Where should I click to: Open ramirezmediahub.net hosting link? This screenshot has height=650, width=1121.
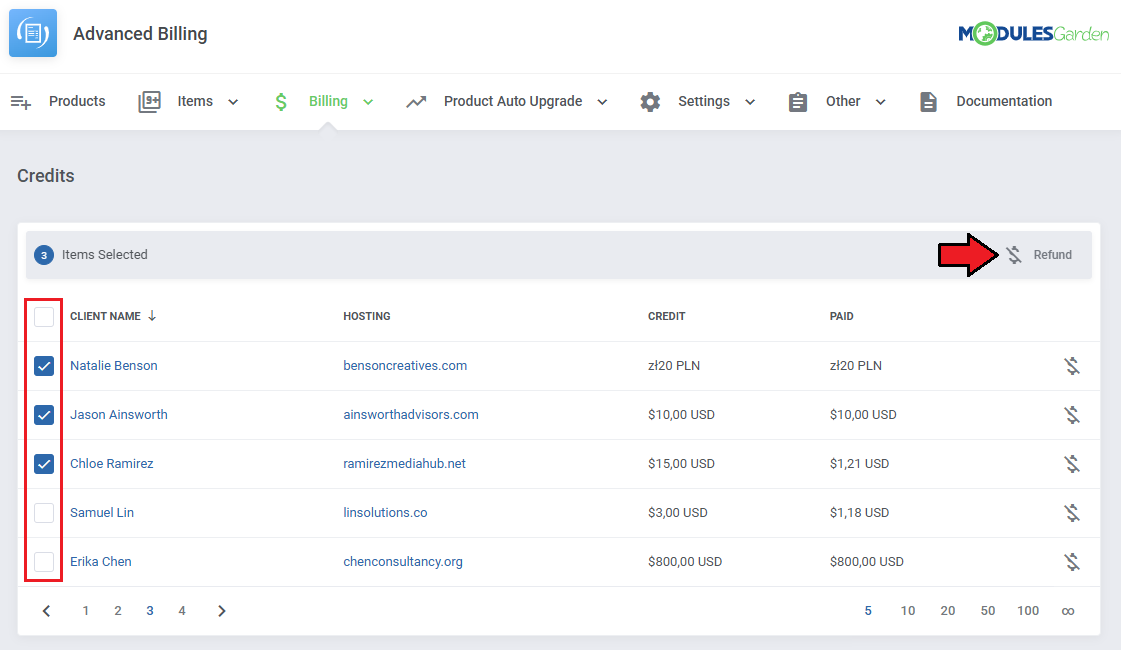click(404, 463)
